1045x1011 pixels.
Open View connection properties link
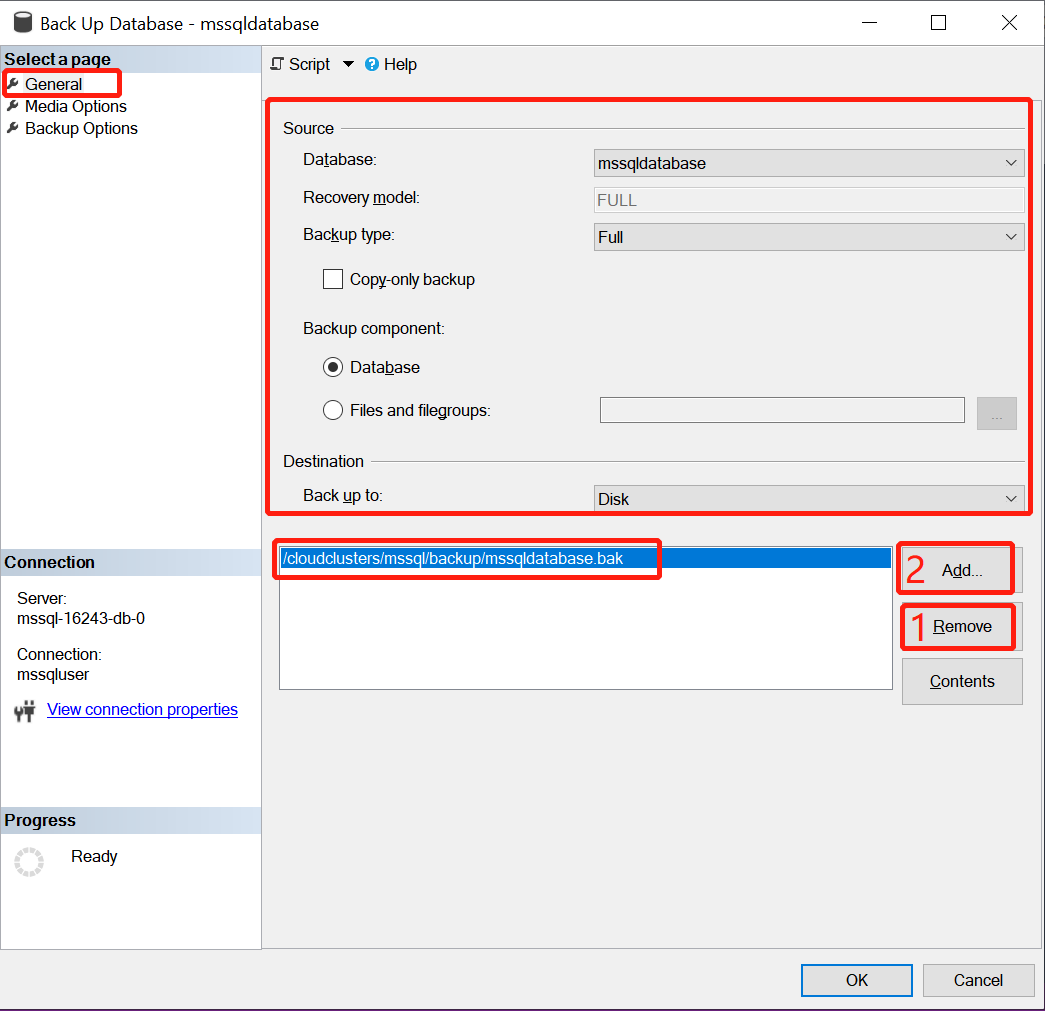point(142,710)
